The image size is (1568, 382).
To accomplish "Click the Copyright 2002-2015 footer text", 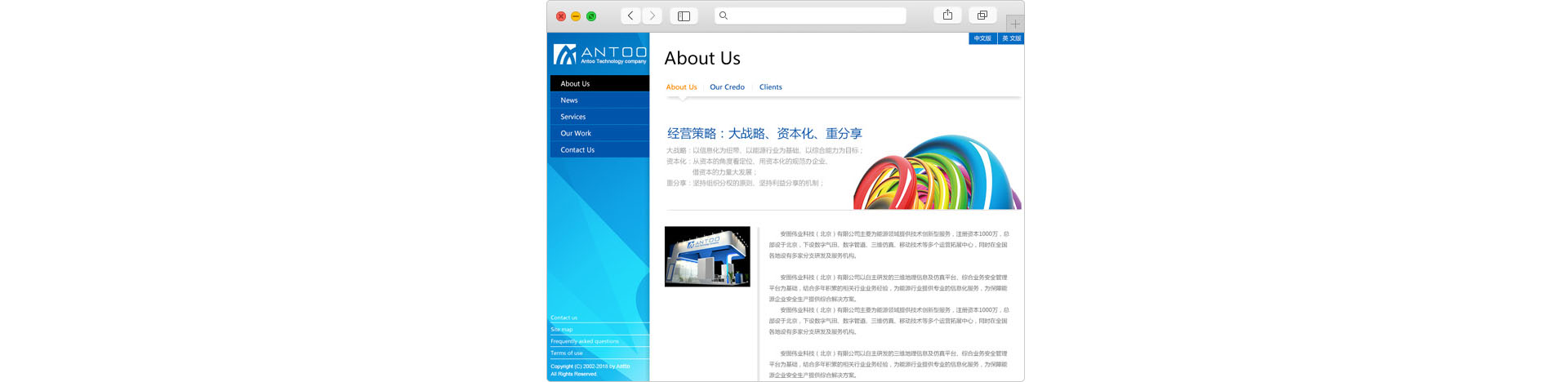I will [590, 370].
